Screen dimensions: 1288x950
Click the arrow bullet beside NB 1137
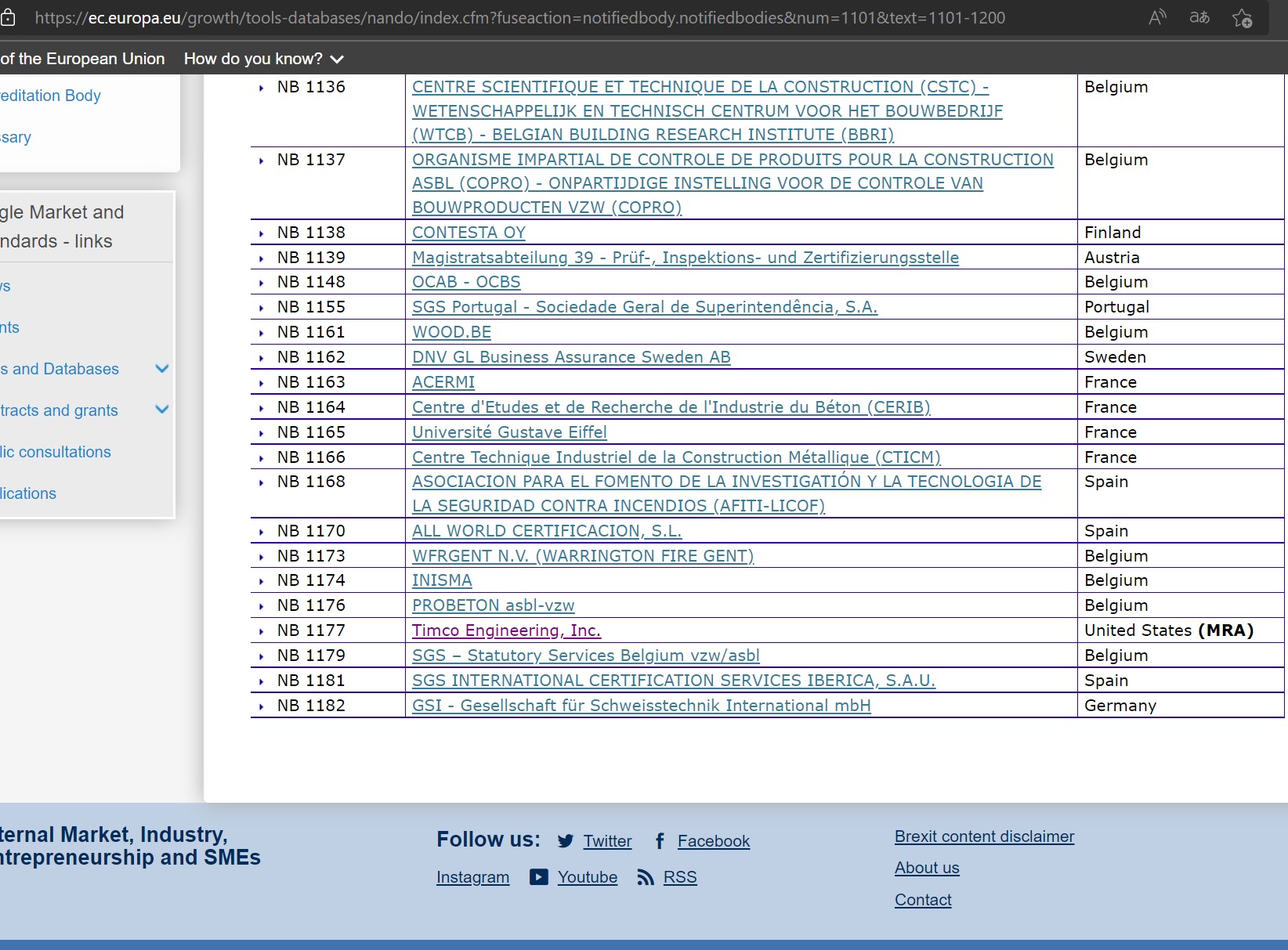click(262, 161)
